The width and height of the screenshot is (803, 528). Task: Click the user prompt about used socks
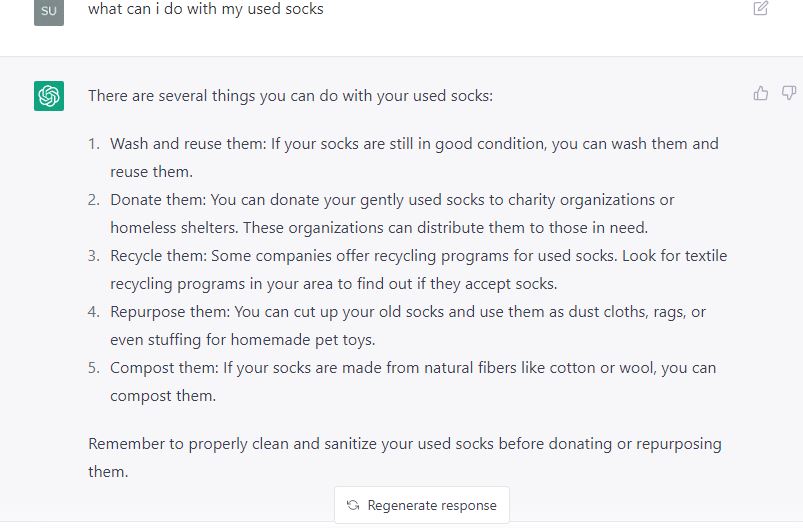205,9
